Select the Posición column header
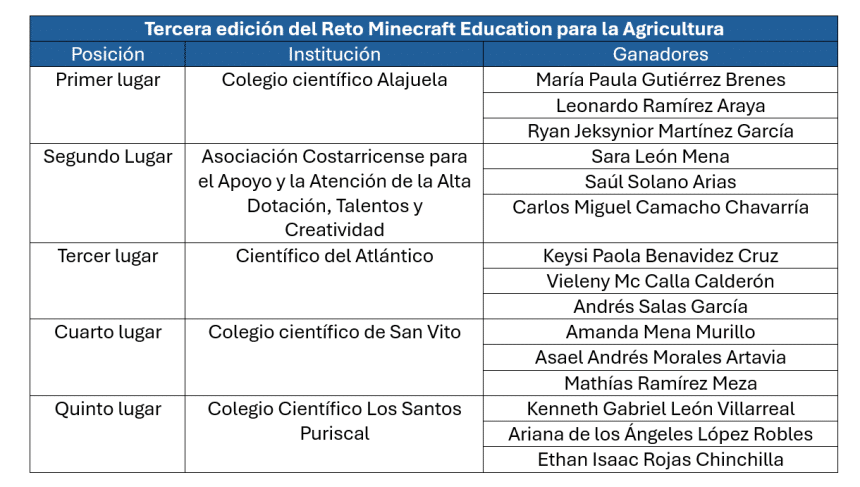The image size is (860, 487). (x=107, y=55)
